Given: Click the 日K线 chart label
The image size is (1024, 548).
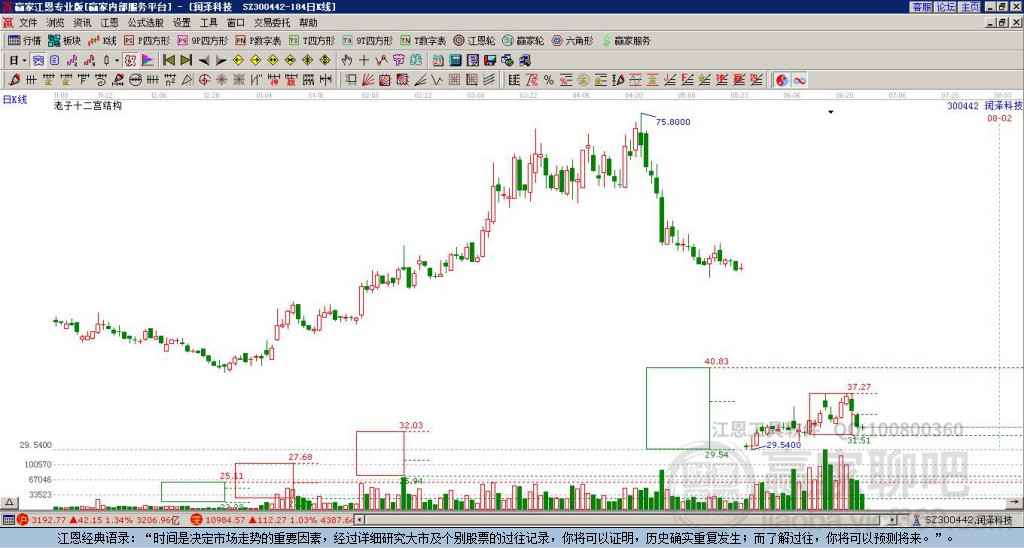Looking at the screenshot, I should point(15,100).
